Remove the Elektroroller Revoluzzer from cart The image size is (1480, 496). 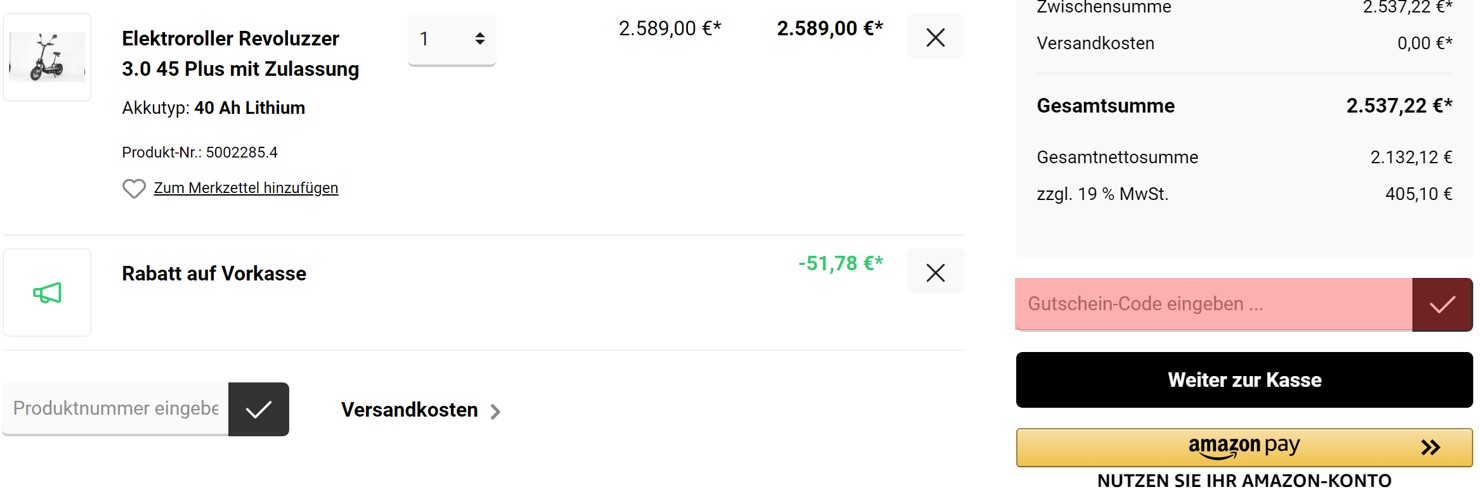(935, 37)
